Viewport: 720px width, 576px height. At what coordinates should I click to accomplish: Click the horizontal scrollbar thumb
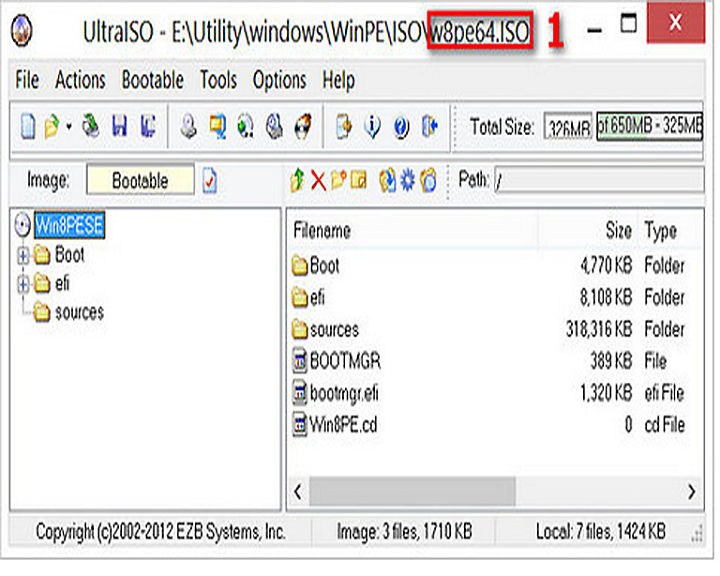pyautogui.click(x=412, y=491)
